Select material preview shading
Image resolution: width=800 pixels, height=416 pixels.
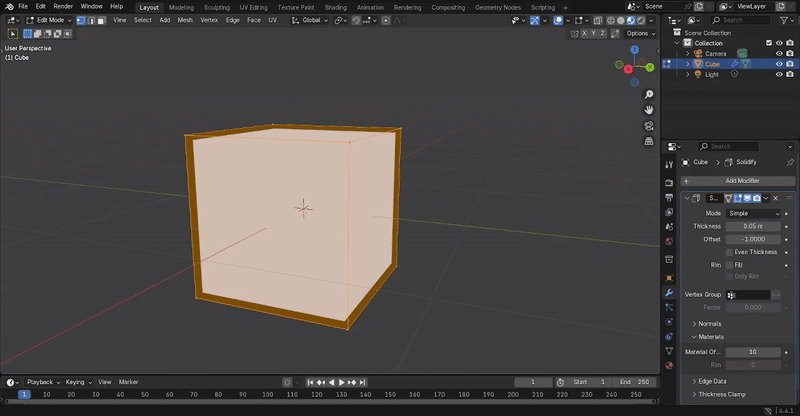[x=631, y=20]
